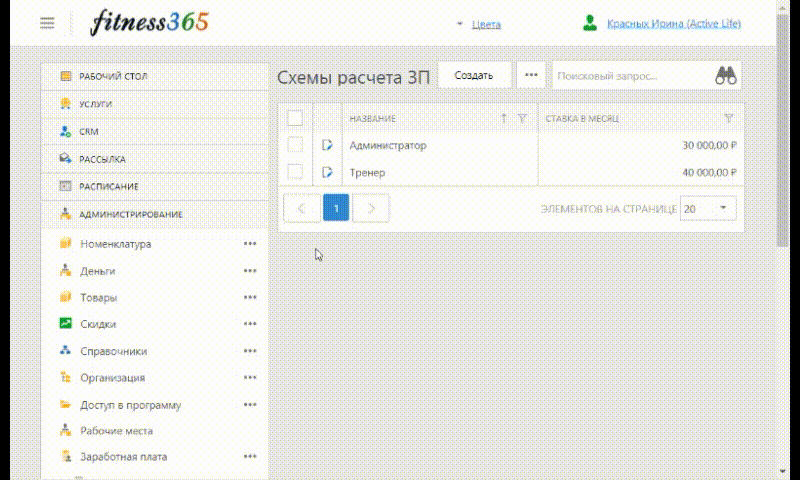This screenshot has height=480, width=800.
Task: Expand the Заработная плата three-dots submenu
Action: pos(250,457)
